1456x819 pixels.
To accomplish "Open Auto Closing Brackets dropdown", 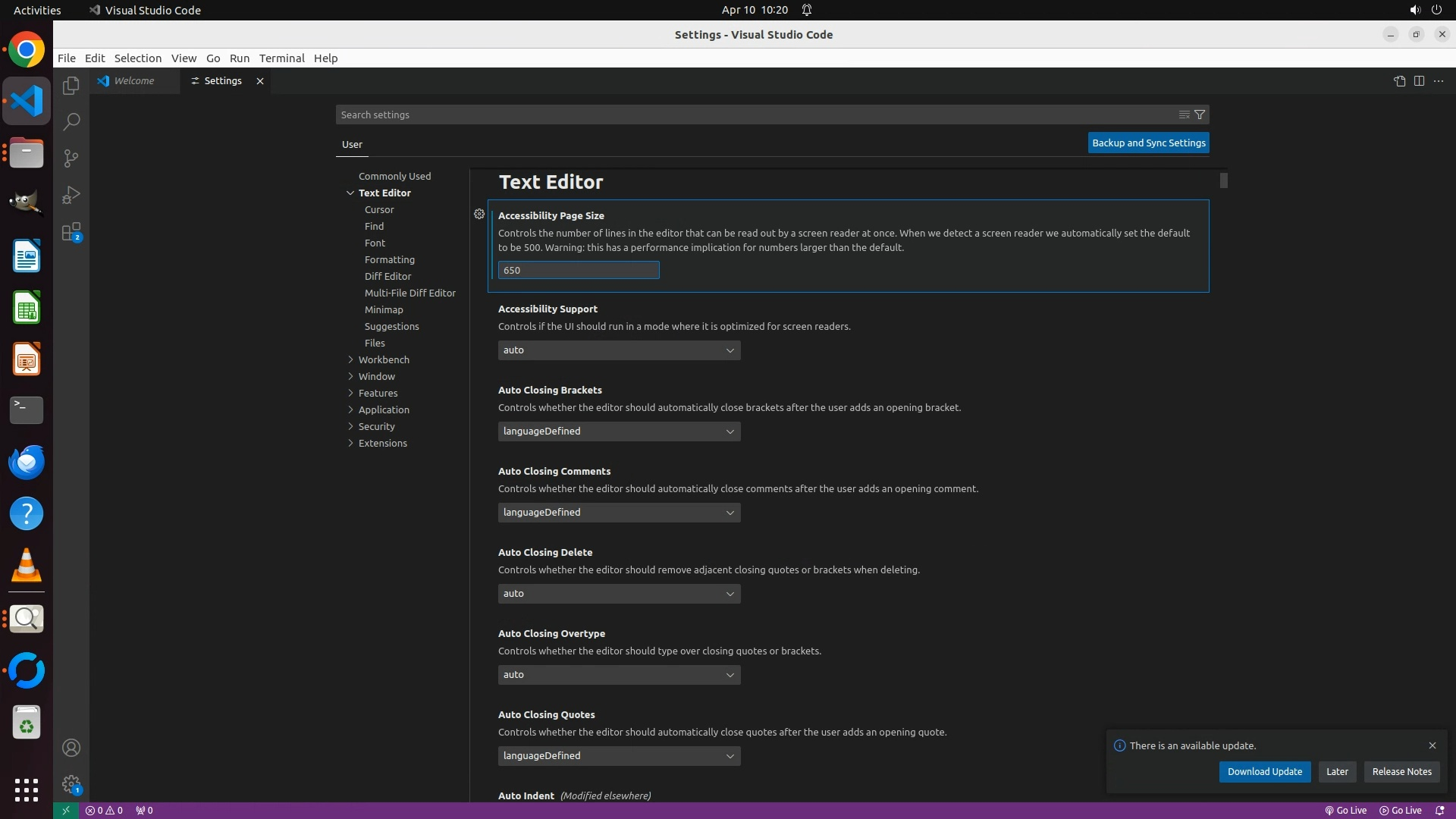I will 619,431.
